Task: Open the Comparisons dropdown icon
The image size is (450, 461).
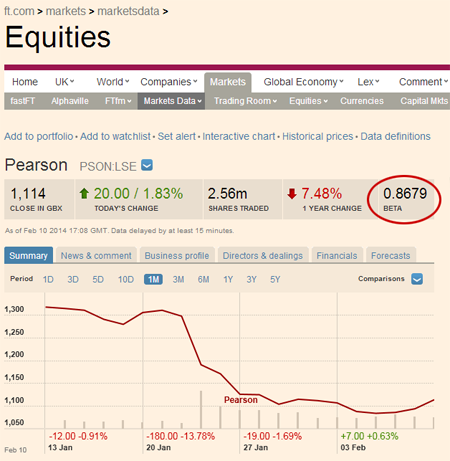Action: [x=417, y=279]
